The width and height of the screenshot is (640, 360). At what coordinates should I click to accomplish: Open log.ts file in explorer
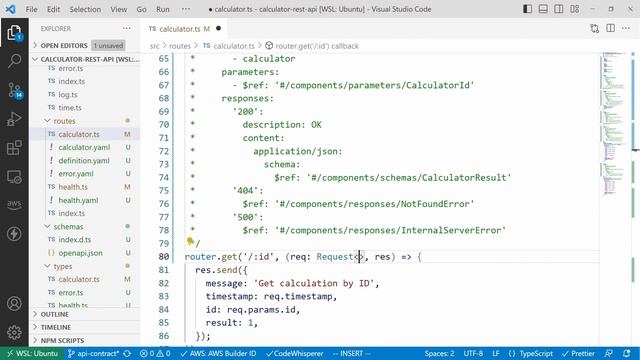point(68,94)
